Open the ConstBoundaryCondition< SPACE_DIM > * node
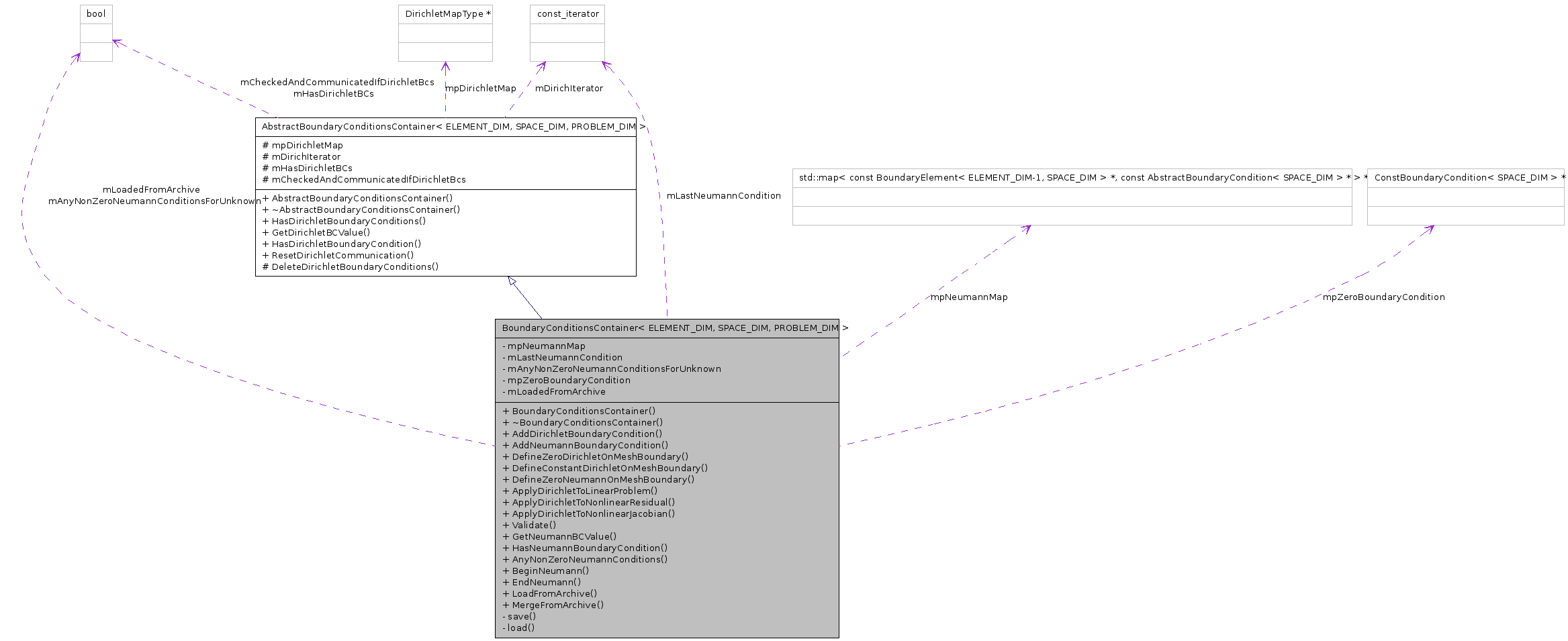This screenshot has height=641, width=1568. [x=1465, y=197]
